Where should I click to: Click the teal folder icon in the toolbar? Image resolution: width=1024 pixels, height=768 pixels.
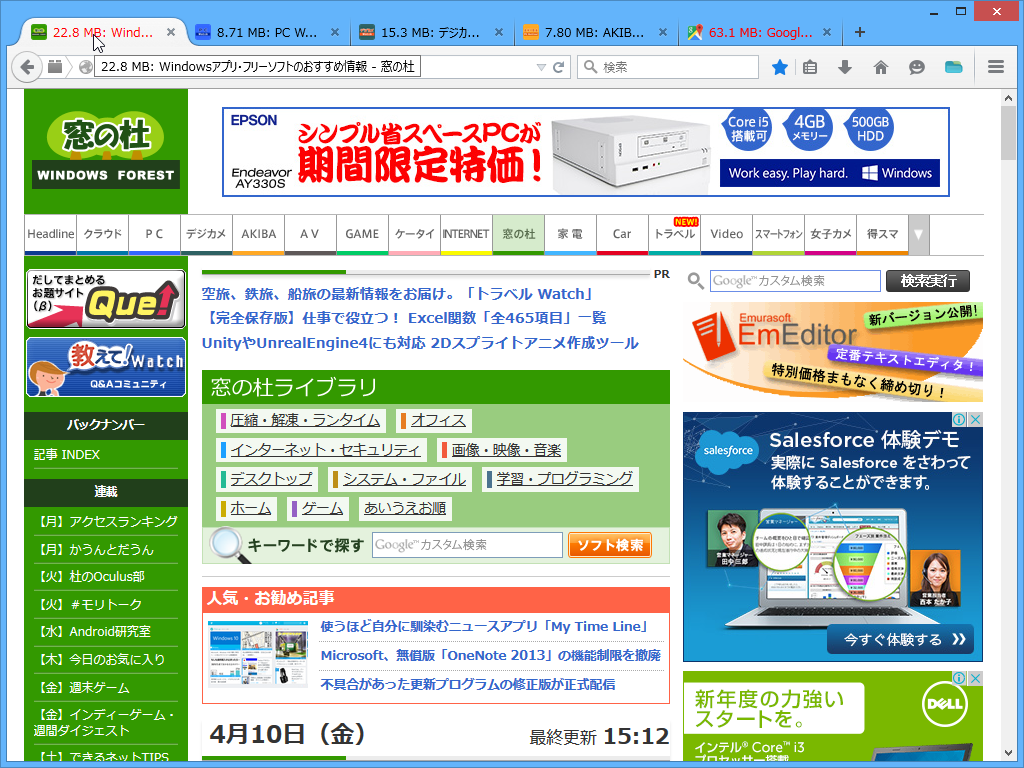[x=952, y=67]
